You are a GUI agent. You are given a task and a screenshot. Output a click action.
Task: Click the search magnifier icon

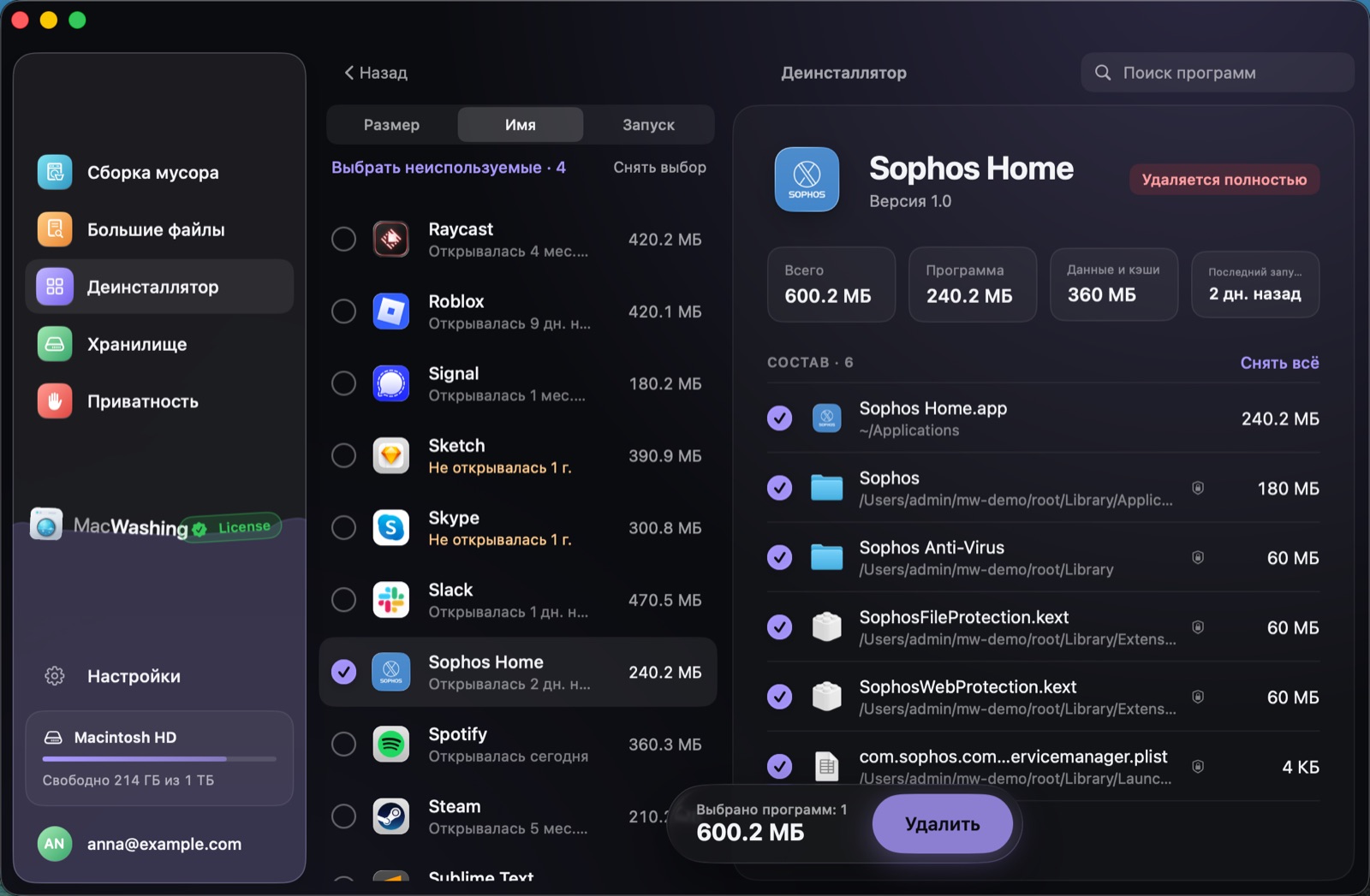pyautogui.click(x=1103, y=73)
